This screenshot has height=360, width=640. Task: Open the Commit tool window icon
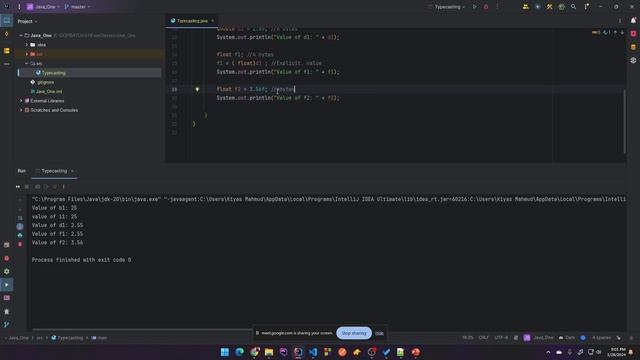click(x=7, y=34)
